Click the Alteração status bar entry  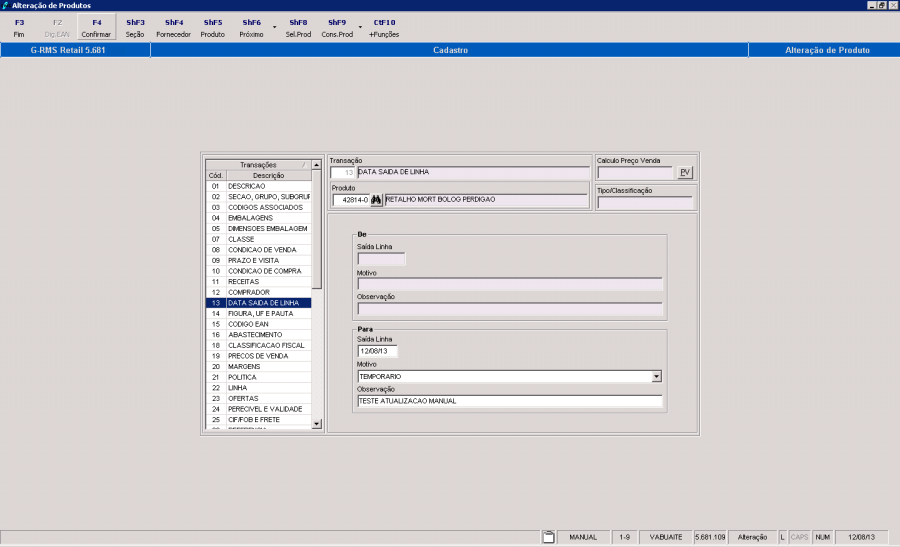coord(752,537)
